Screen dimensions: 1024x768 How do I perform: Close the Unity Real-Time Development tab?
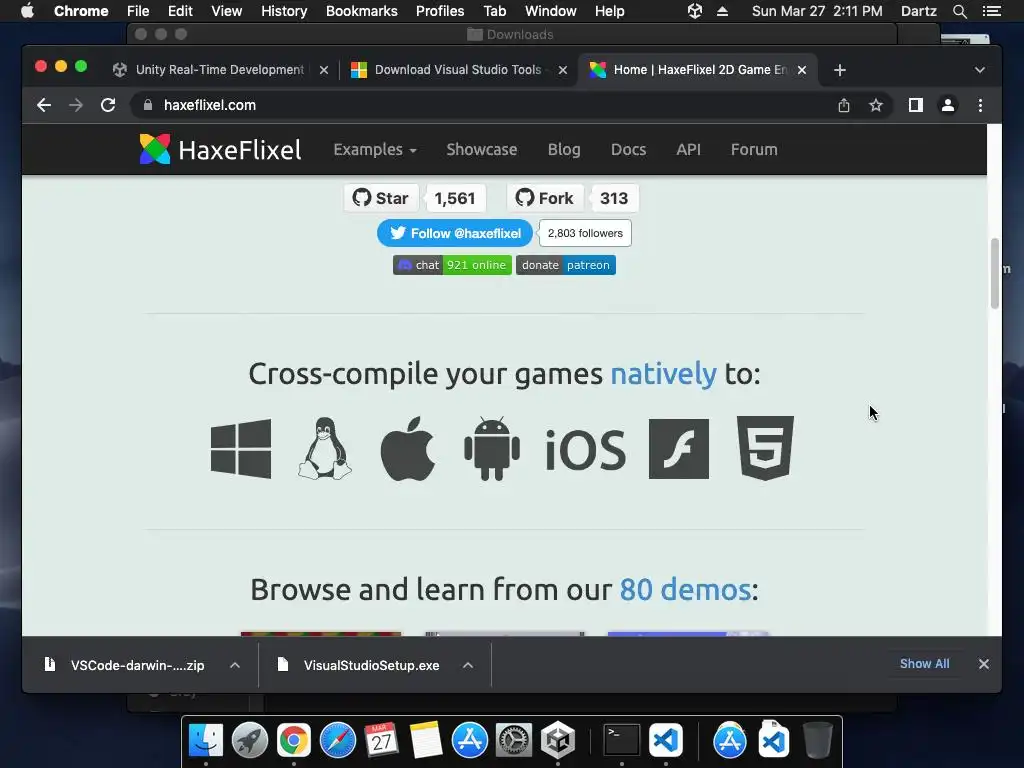324,70
